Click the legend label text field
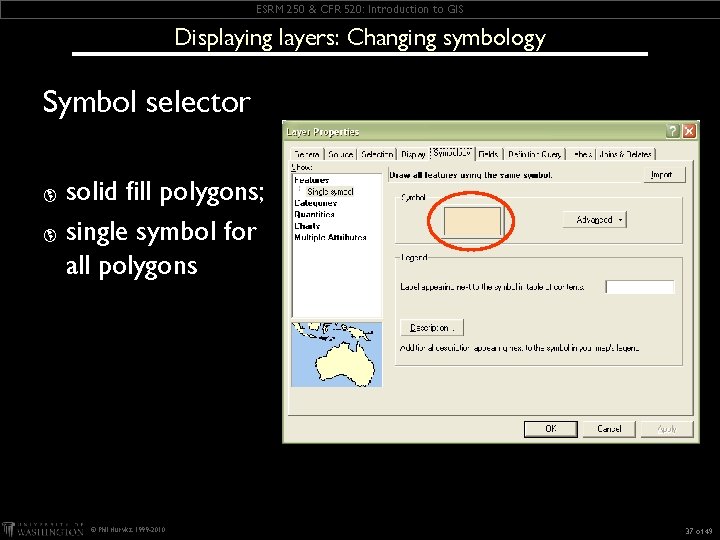720x540 pixels. tap(640, 287)
